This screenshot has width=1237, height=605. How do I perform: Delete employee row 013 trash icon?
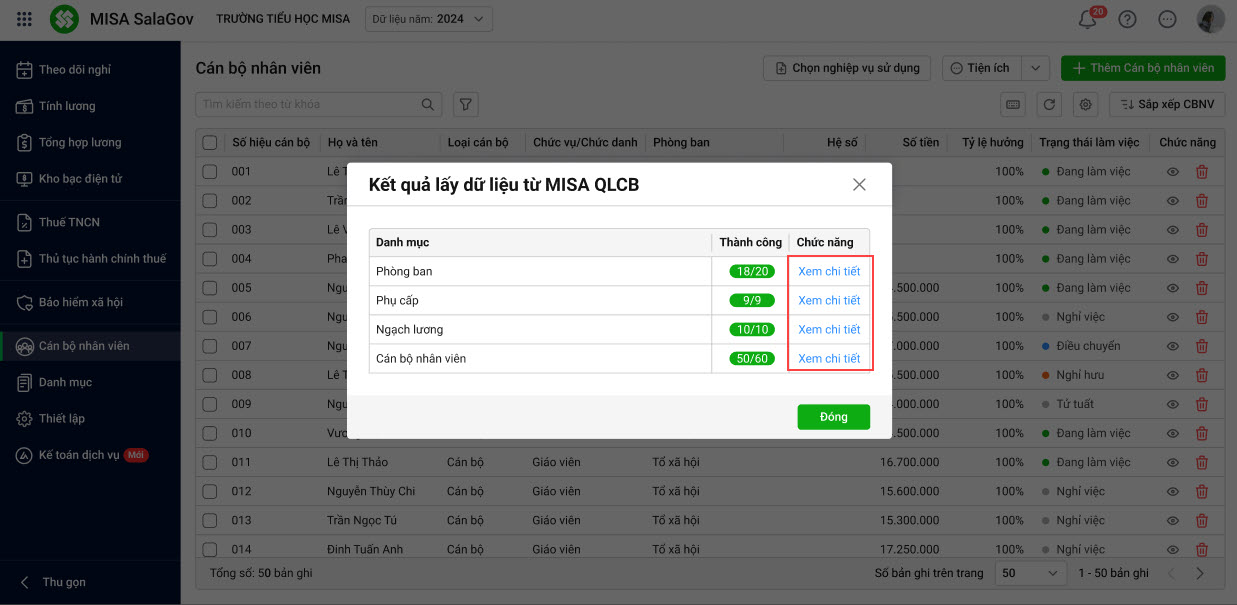point(1202,520)
